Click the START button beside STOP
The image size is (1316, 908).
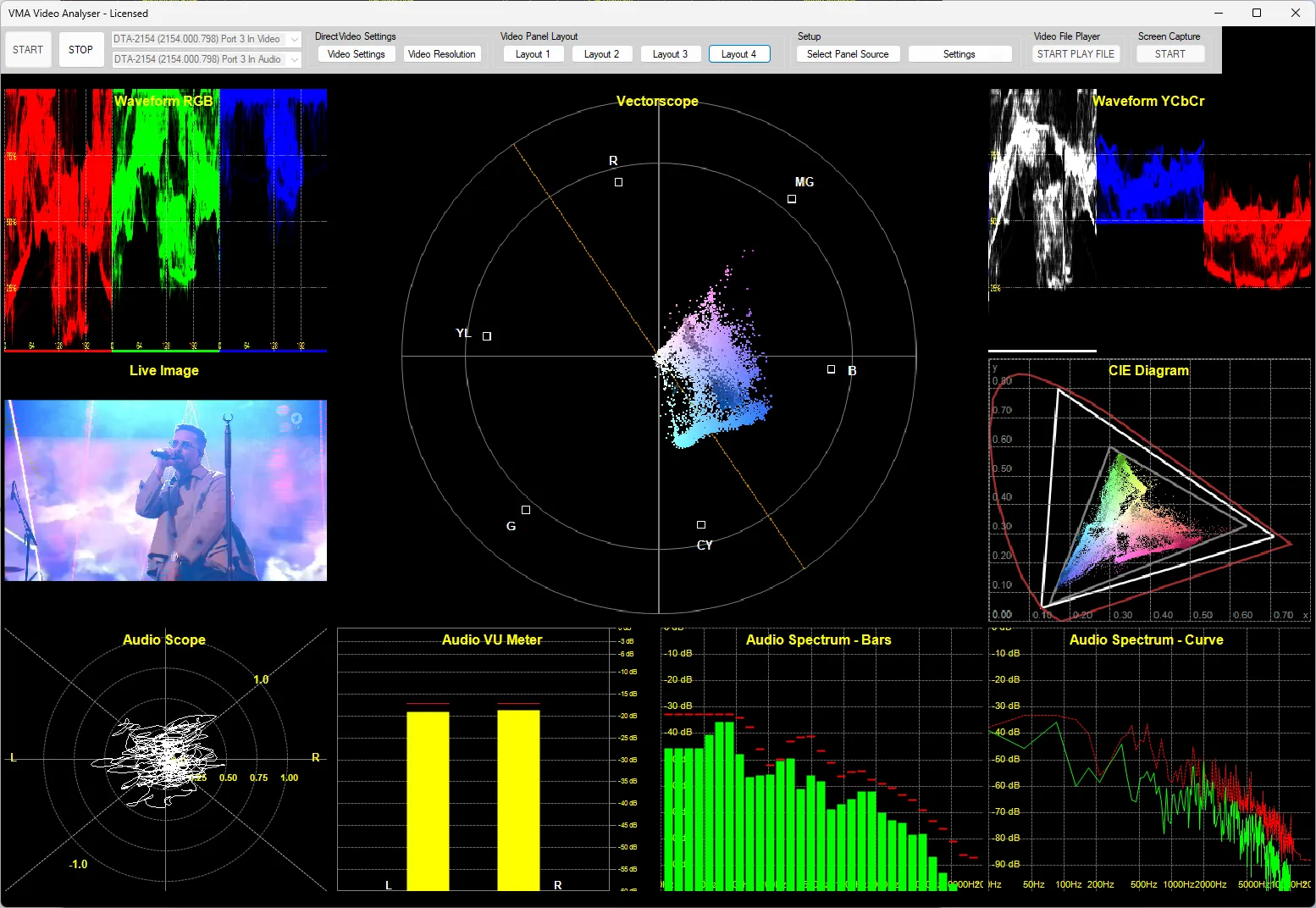pyautogui.click(x=28, y=50)
